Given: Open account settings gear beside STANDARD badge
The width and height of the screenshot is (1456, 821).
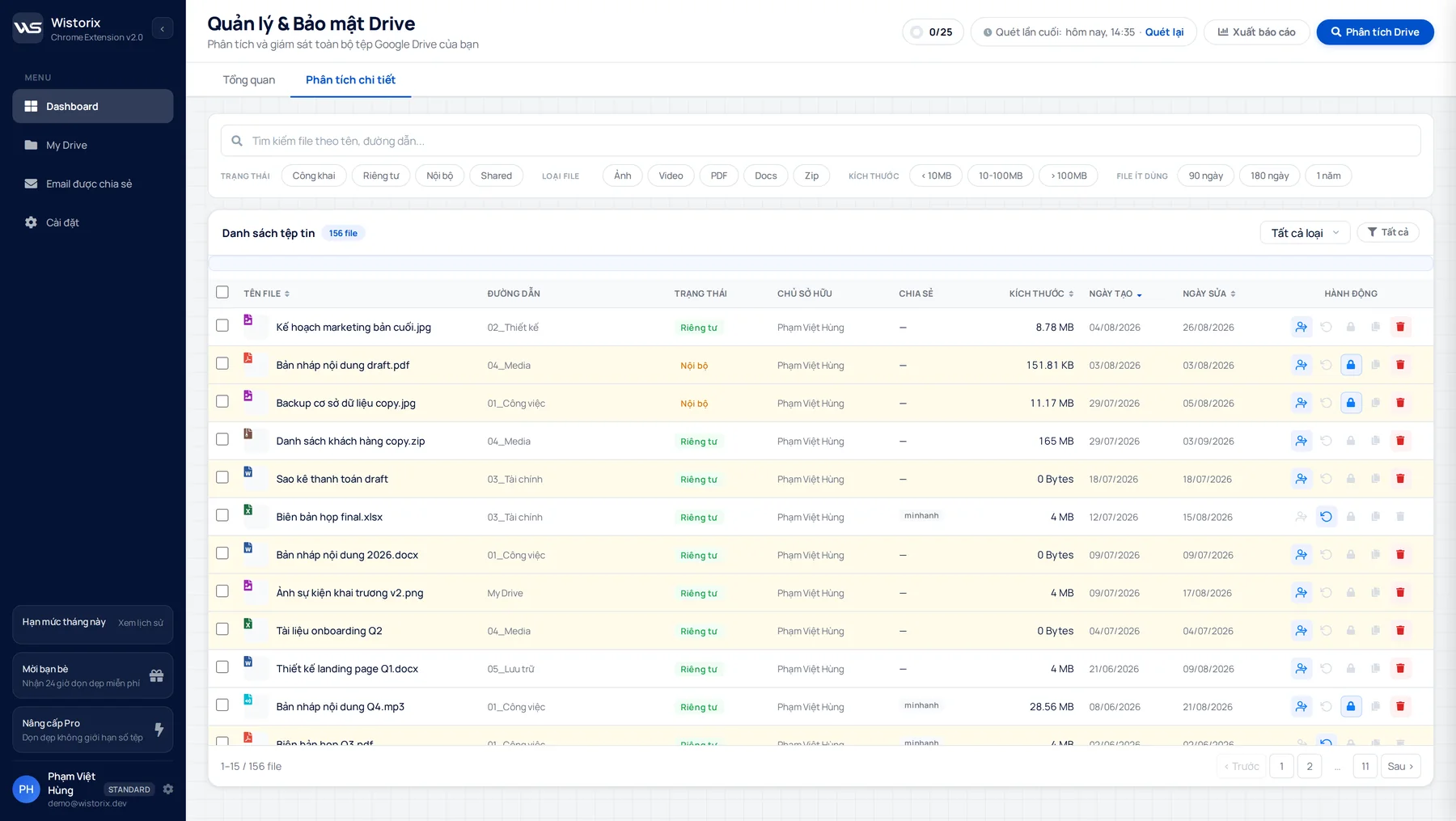Looking at the screenshot, I should click(168, 789).
